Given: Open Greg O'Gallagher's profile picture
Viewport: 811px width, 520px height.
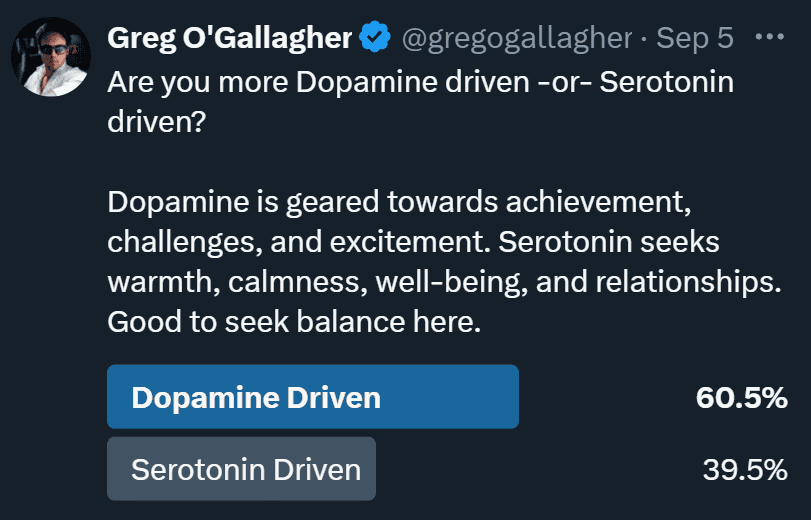Looking at the screenshot, I should (51, 57).
